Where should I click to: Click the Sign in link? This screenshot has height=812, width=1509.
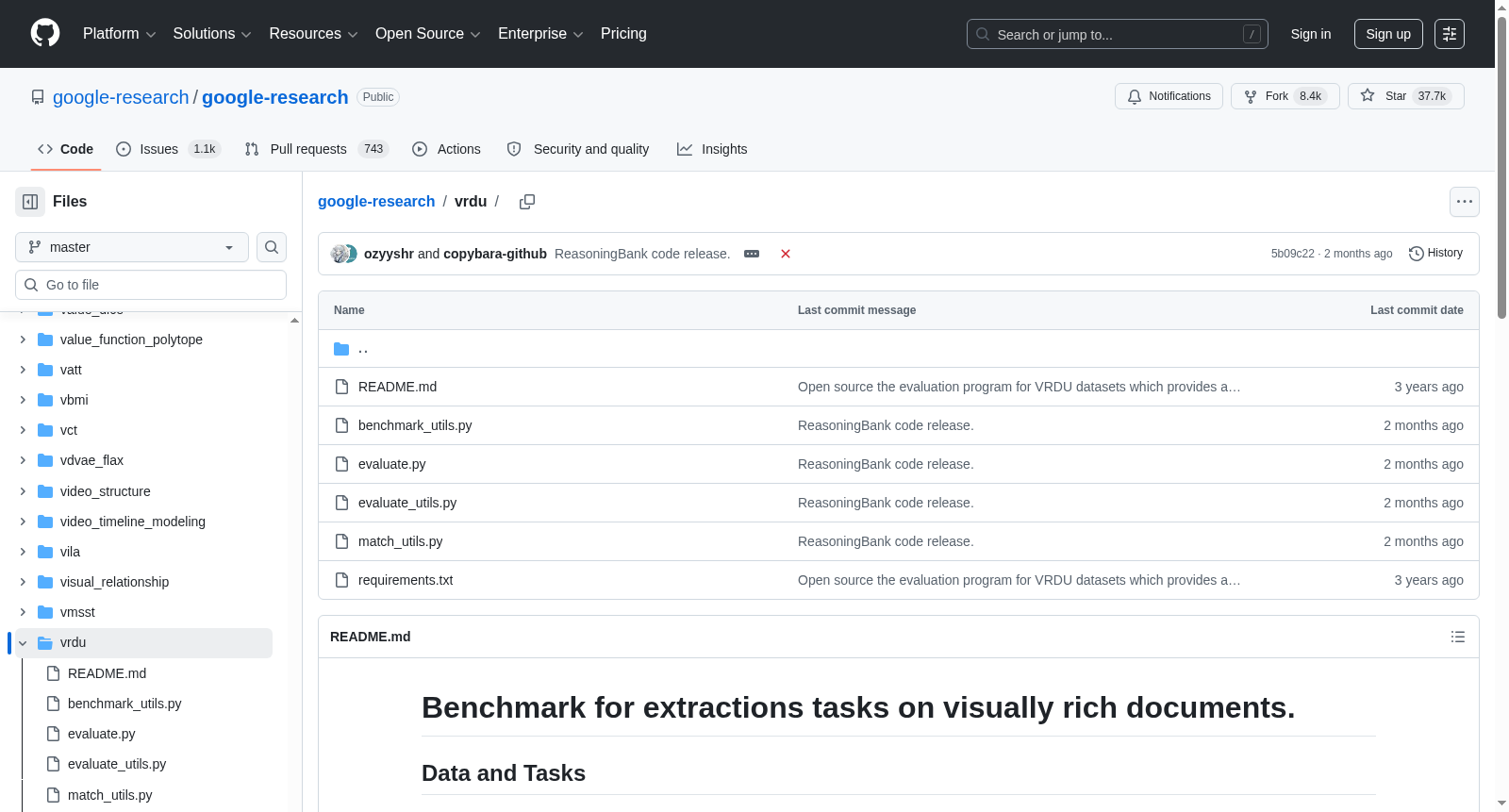tap(1311, 34)
